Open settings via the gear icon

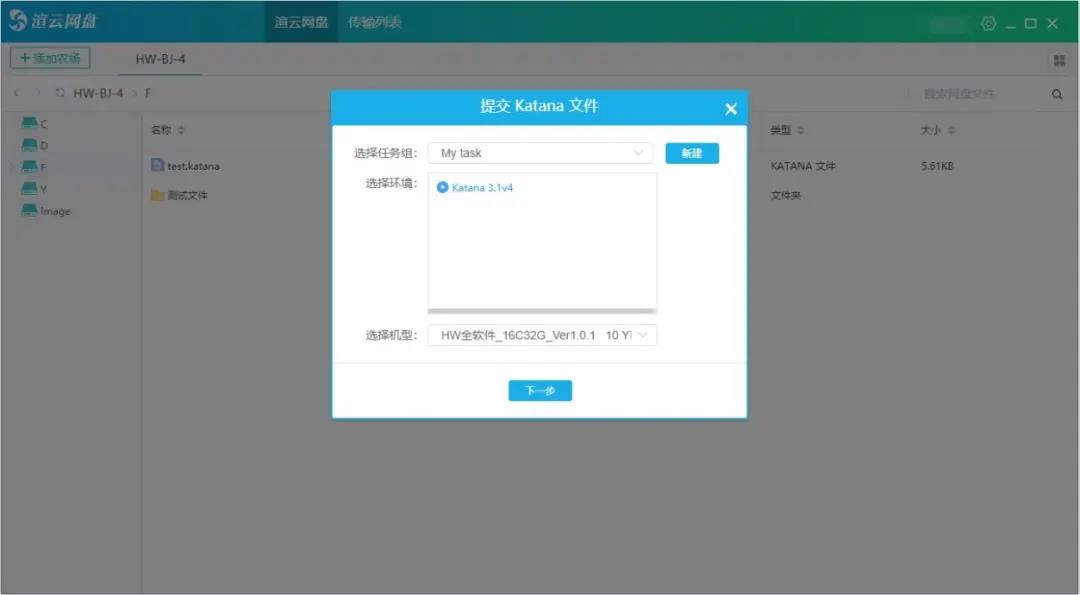988,23
